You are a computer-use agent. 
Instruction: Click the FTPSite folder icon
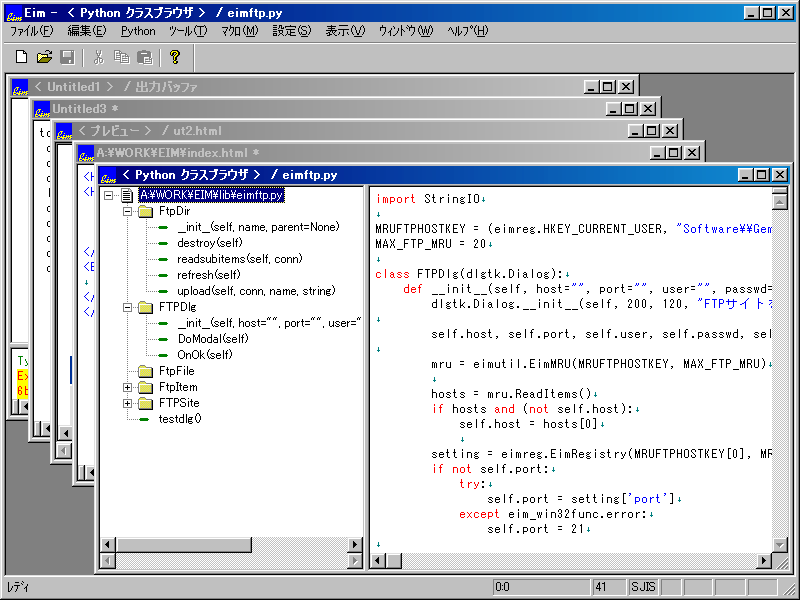click(146, 403)
